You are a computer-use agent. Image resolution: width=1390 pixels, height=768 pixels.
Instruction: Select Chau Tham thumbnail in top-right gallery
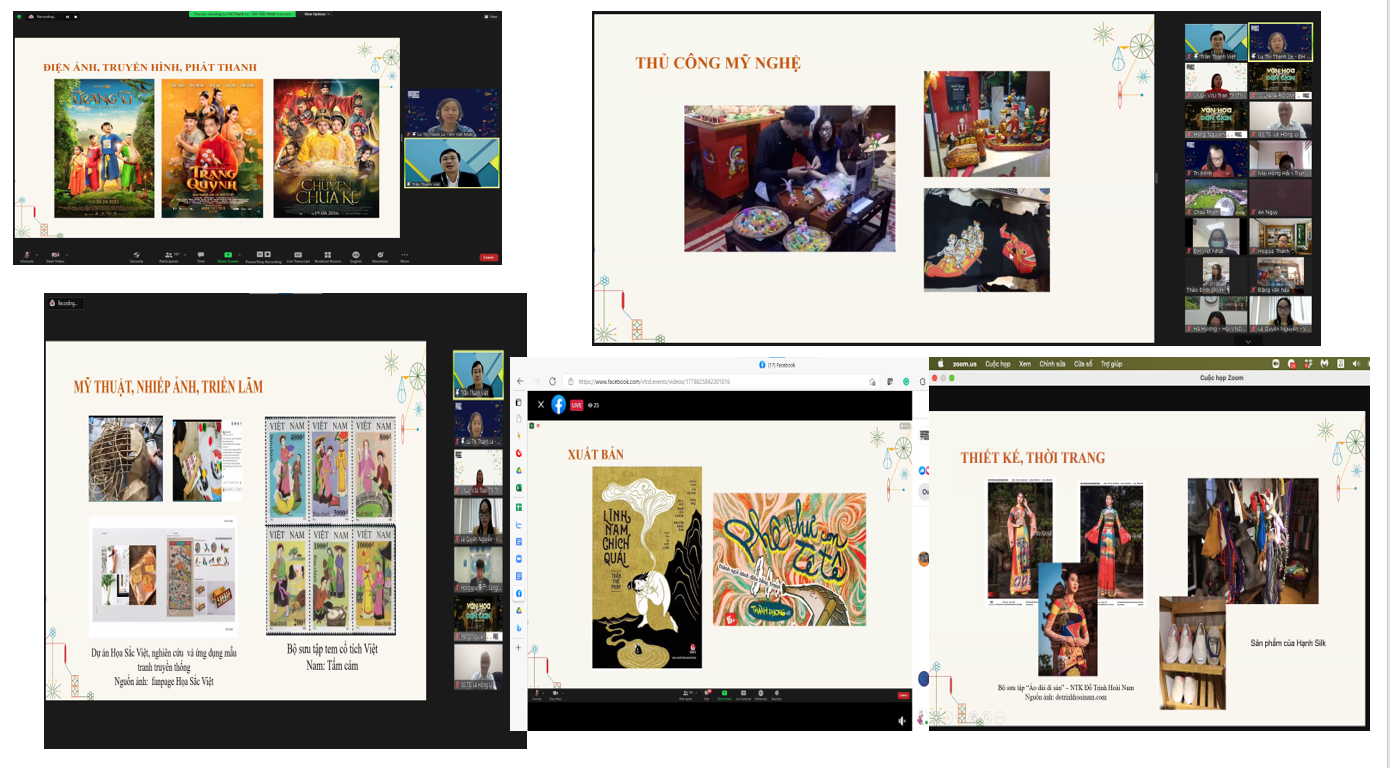(1216, 198)
